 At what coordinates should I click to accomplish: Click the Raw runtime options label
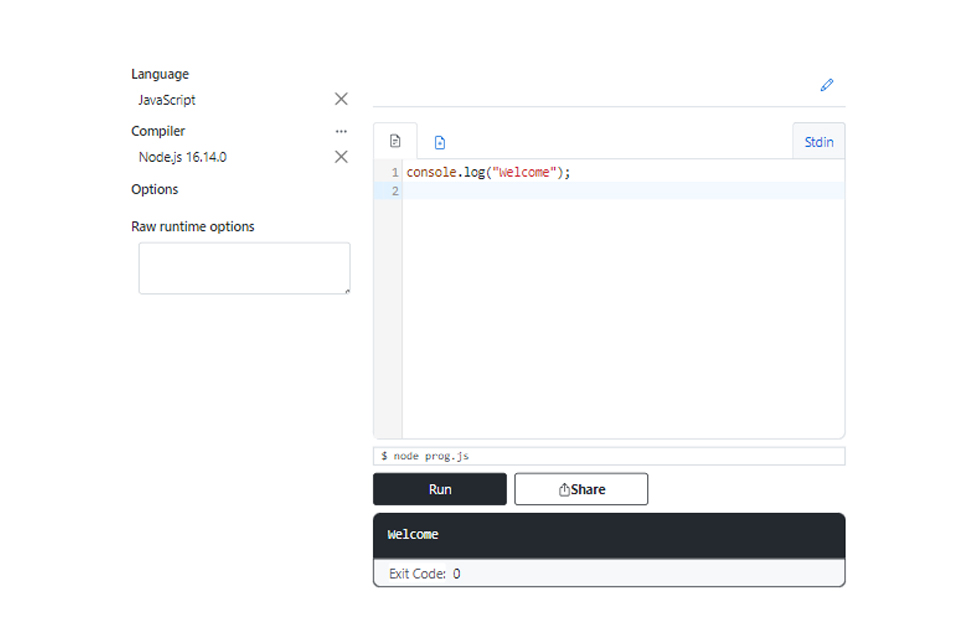click(193, 227)
